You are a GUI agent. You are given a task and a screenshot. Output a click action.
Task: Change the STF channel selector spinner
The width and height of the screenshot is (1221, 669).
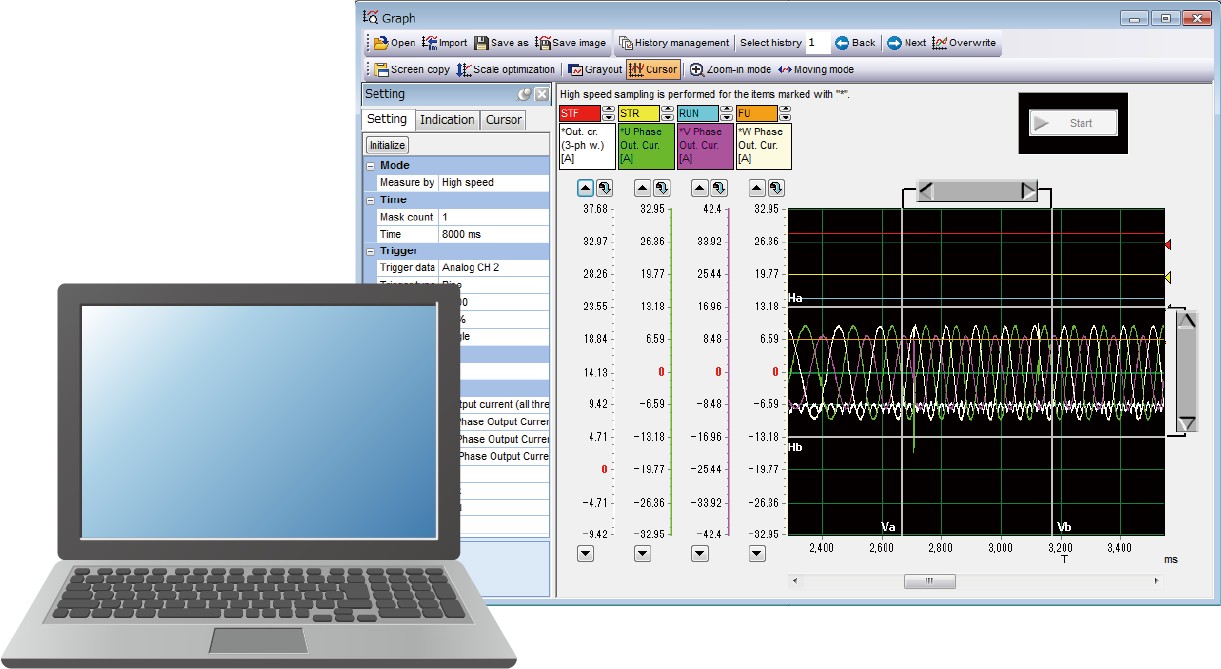[608, 114]
